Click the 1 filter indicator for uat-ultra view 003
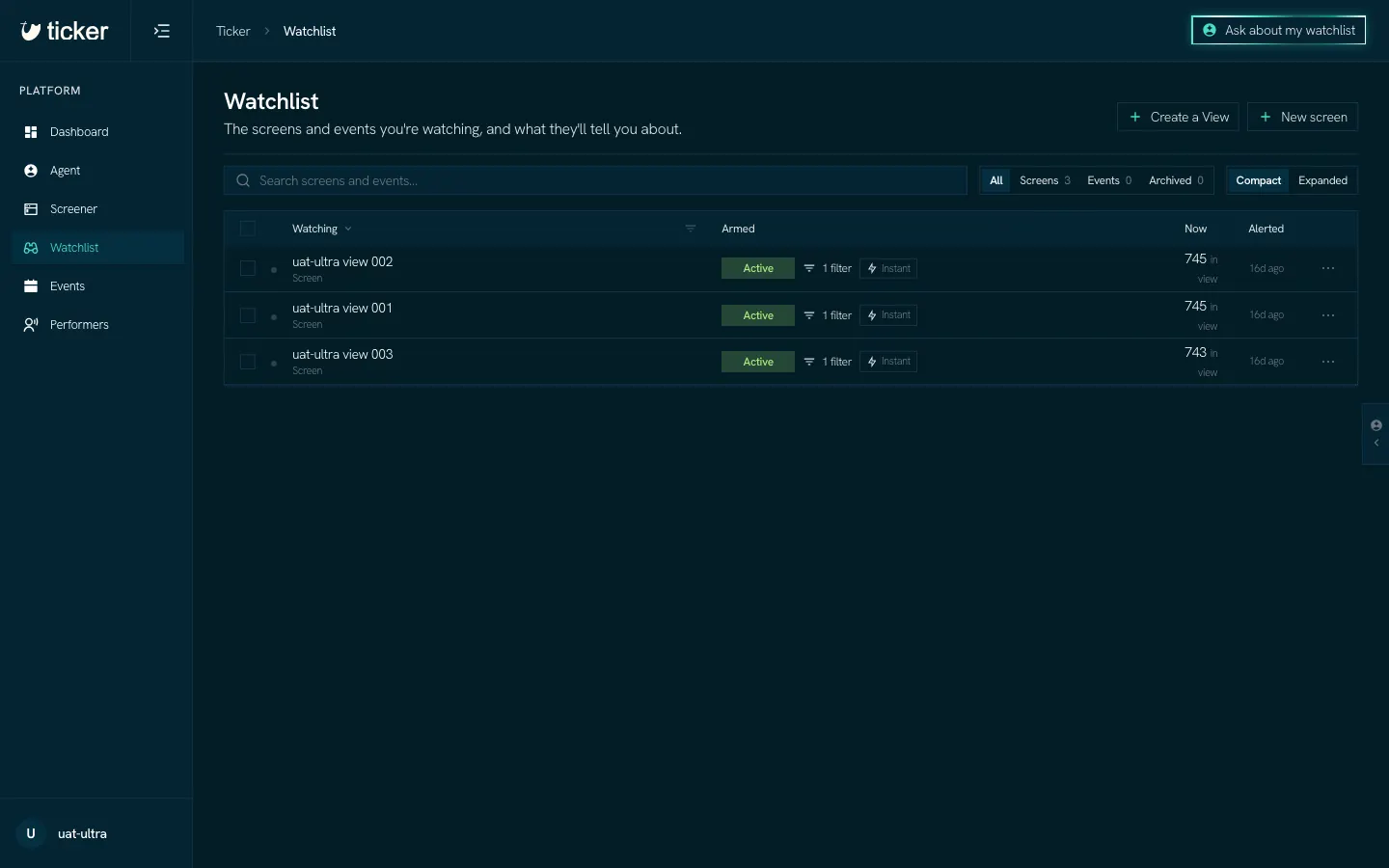Image resolution: width=1389 pixels, height=868 pixels. [828, 362]
